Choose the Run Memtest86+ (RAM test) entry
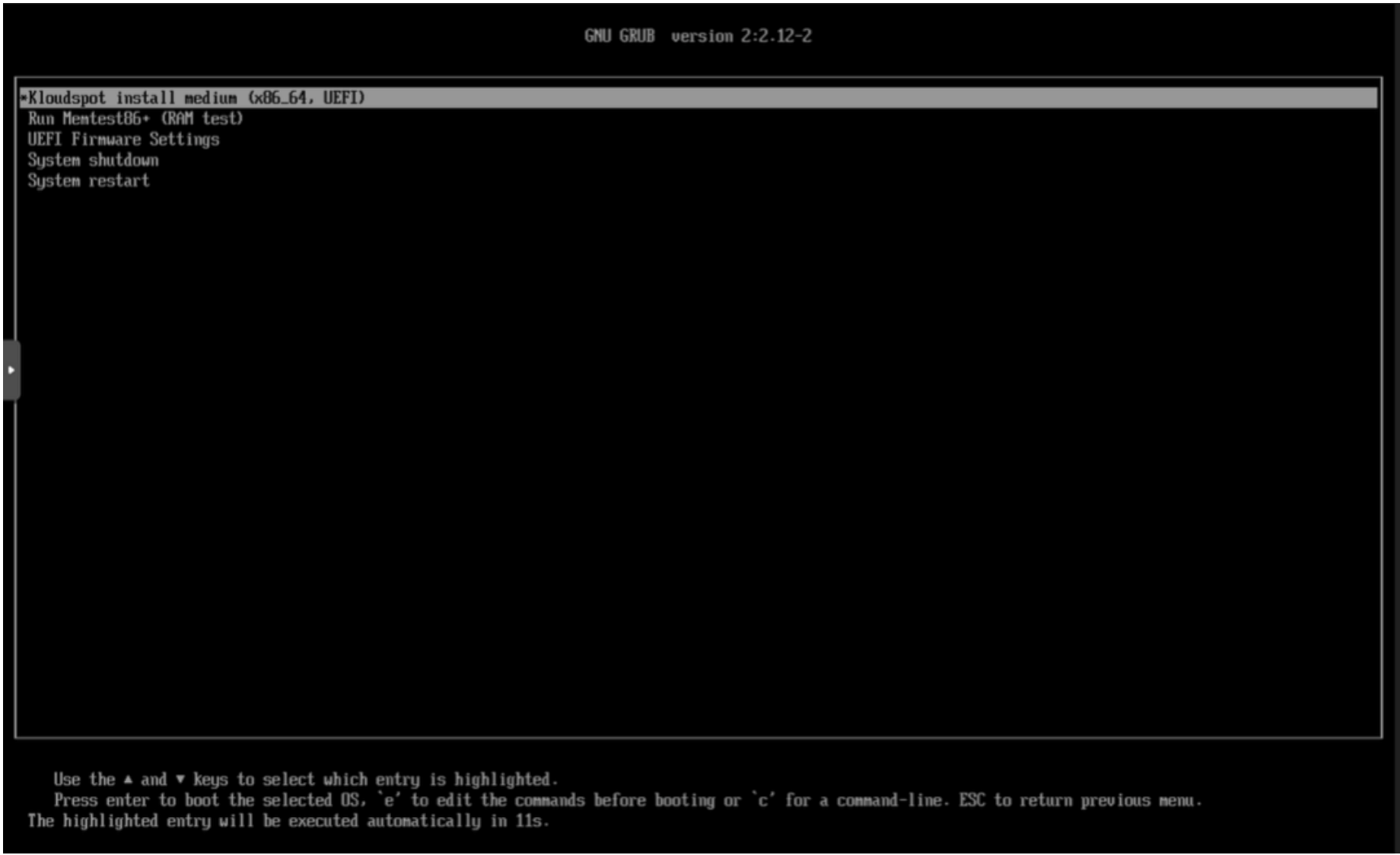Image resolution: width=1400 pixels, height=855 pixels. tap(135, 119)
